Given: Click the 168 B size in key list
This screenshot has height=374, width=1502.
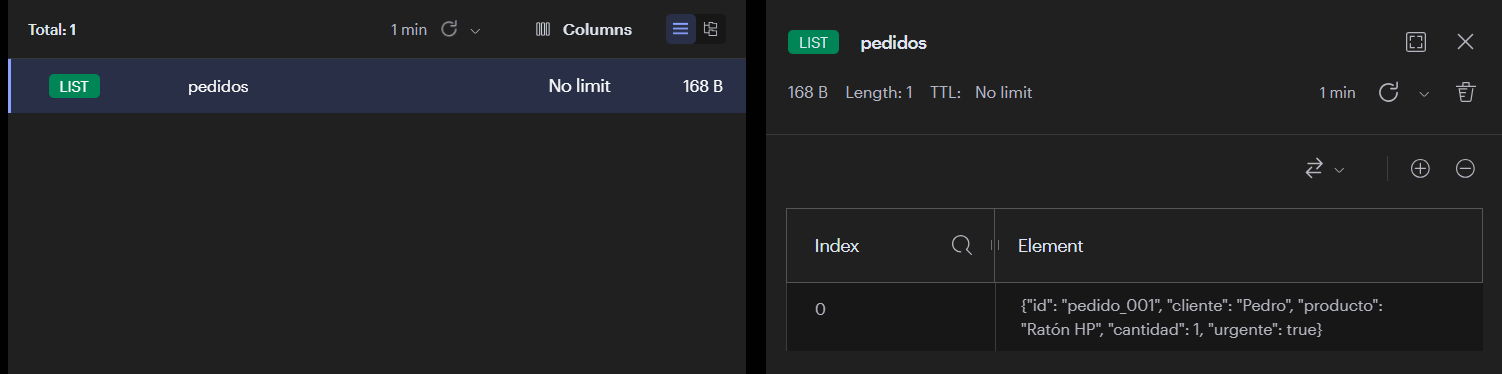Looking at the screenshot, I should 703,86.
